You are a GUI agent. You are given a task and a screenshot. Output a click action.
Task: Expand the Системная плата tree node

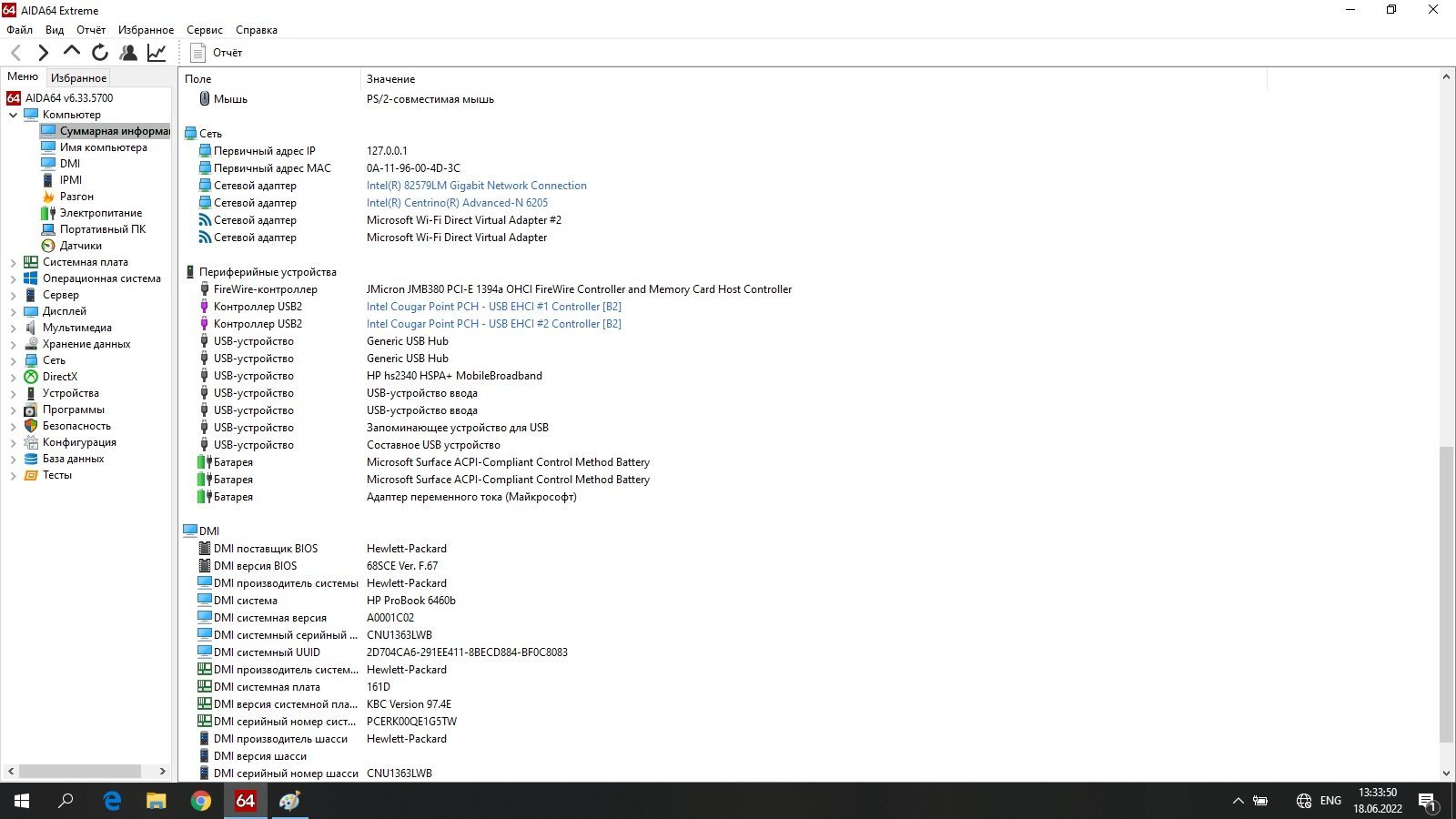(x=13, y=262)
